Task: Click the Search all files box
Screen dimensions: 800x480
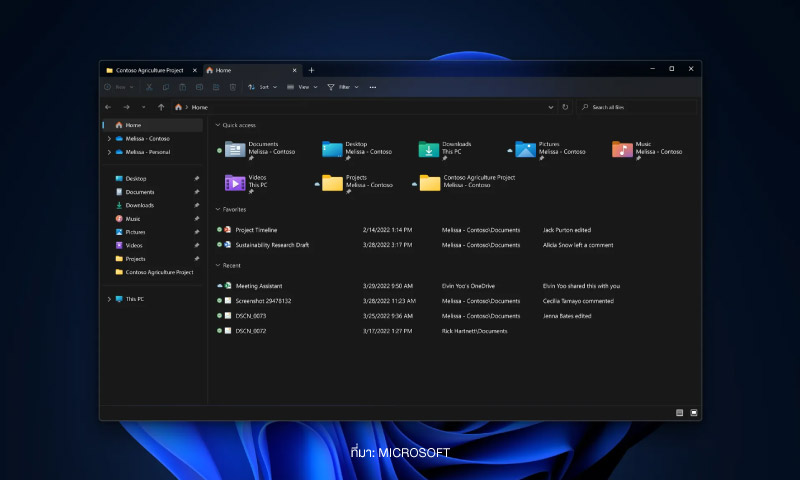Action: [x=637, y=107]
